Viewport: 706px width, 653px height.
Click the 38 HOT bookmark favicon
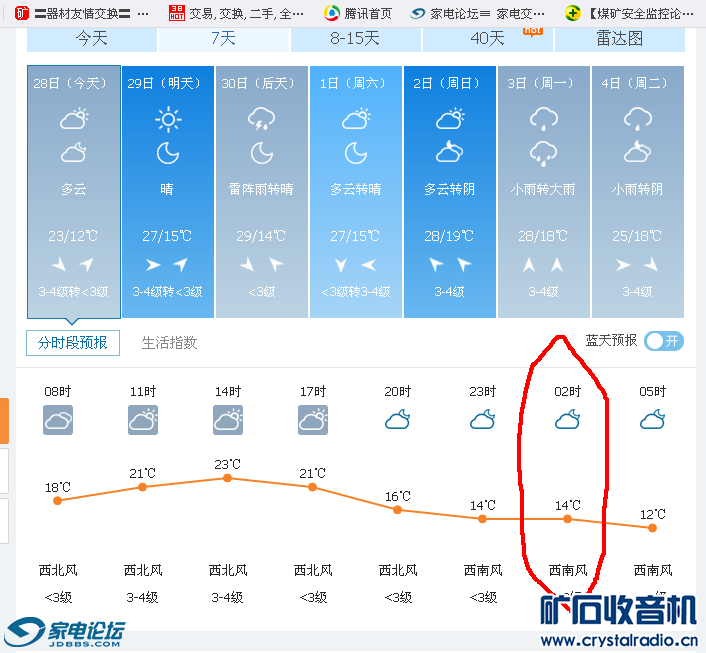pyautogui.click(x=176, y=14)
